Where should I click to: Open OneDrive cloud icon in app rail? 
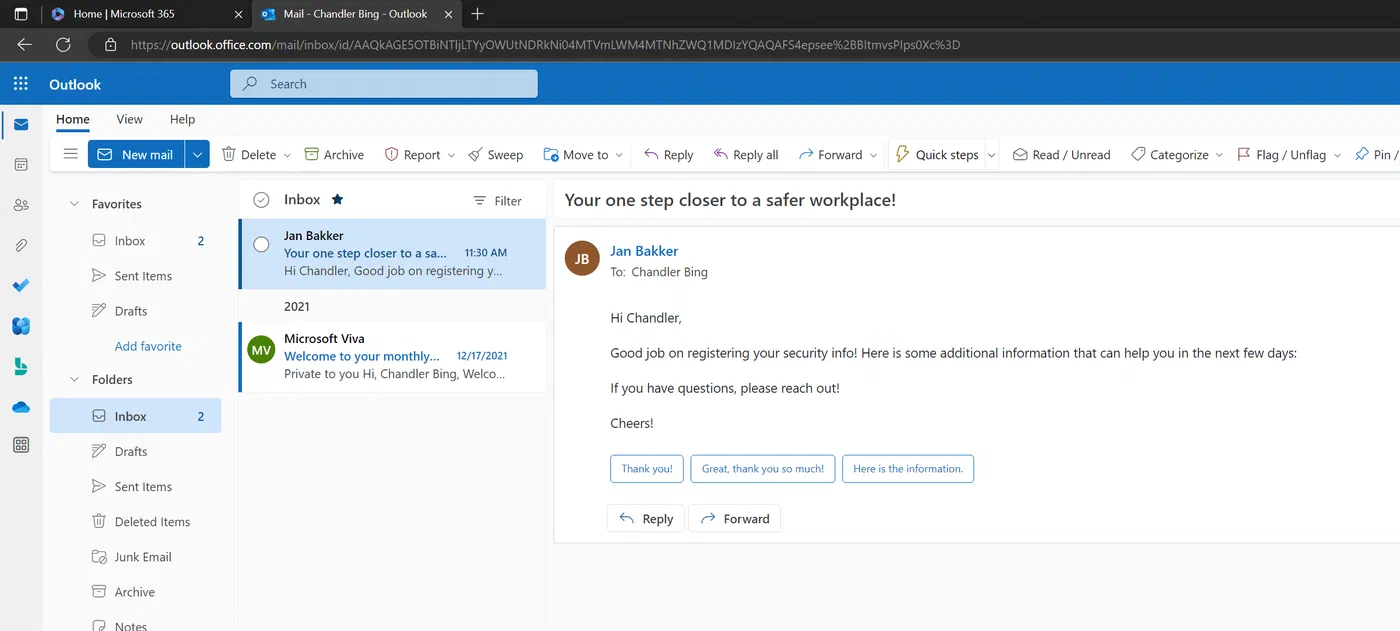[x=21, y=406]
